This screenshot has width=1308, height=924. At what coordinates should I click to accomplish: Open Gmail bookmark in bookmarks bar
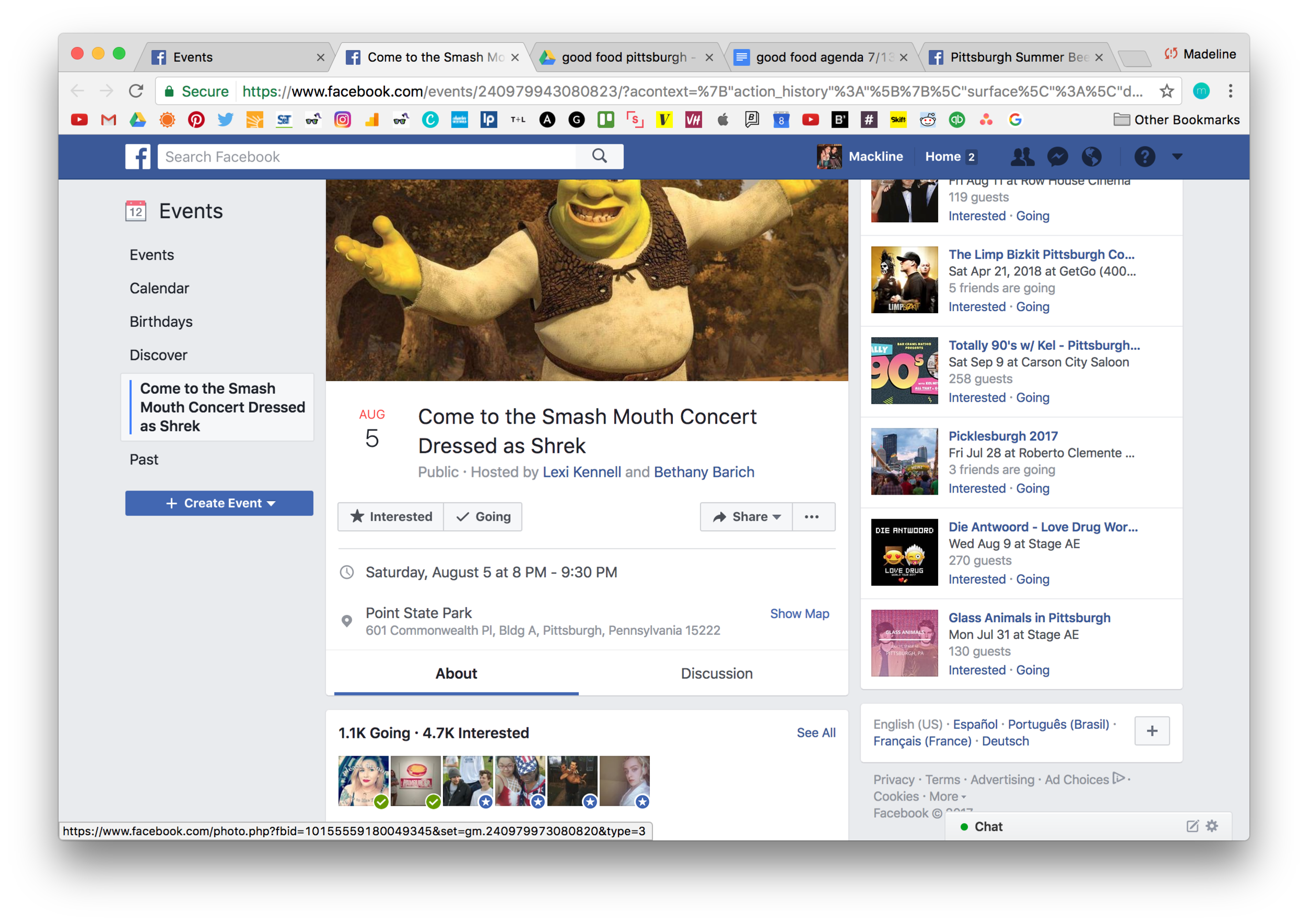[x=108, y=120]
